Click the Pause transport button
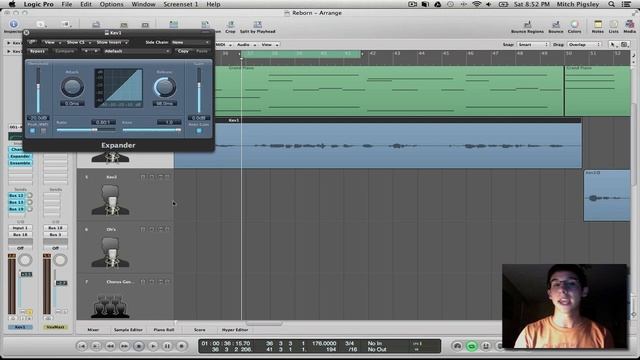 167,346
